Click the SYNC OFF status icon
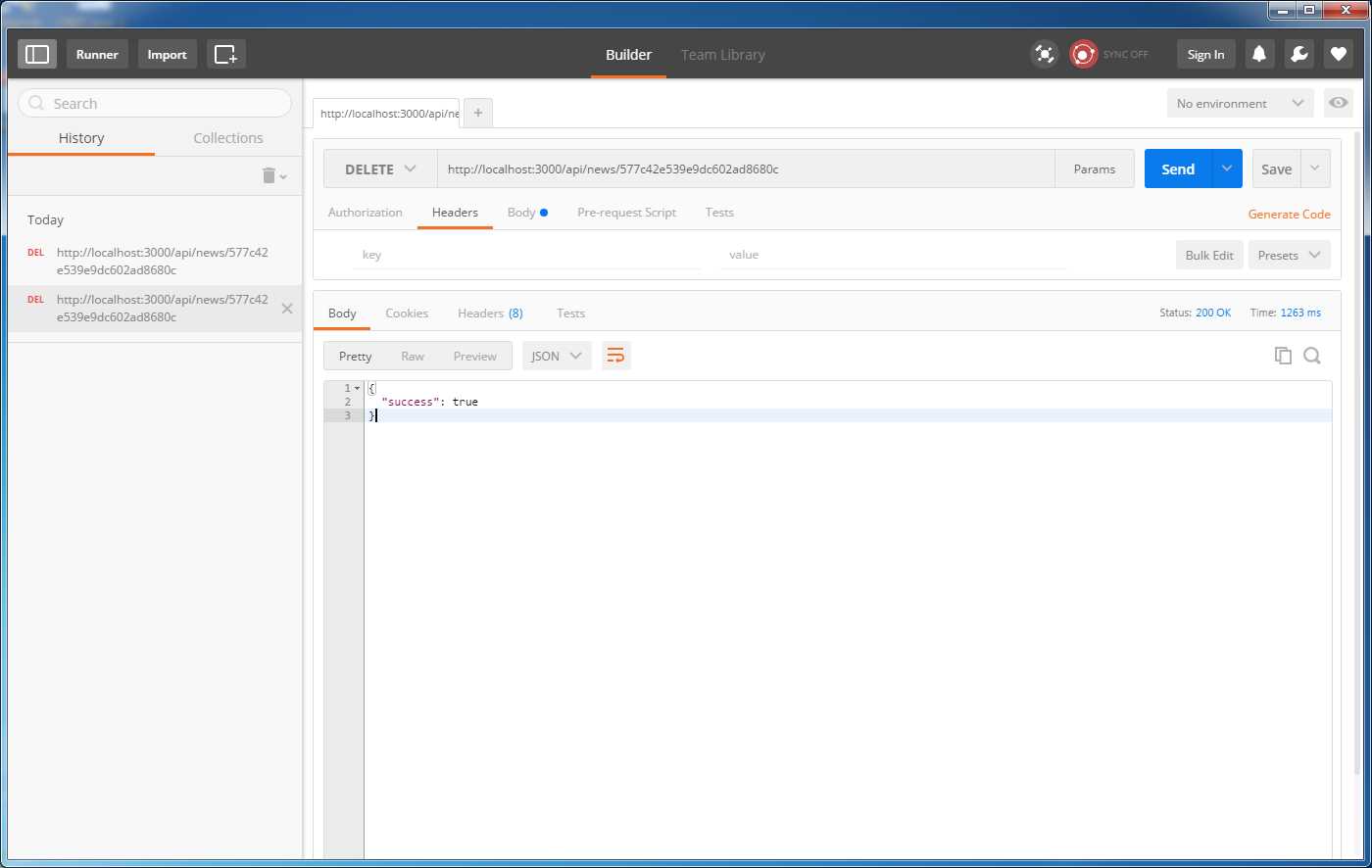The image size is (1372, 868). coord(1083,54)
